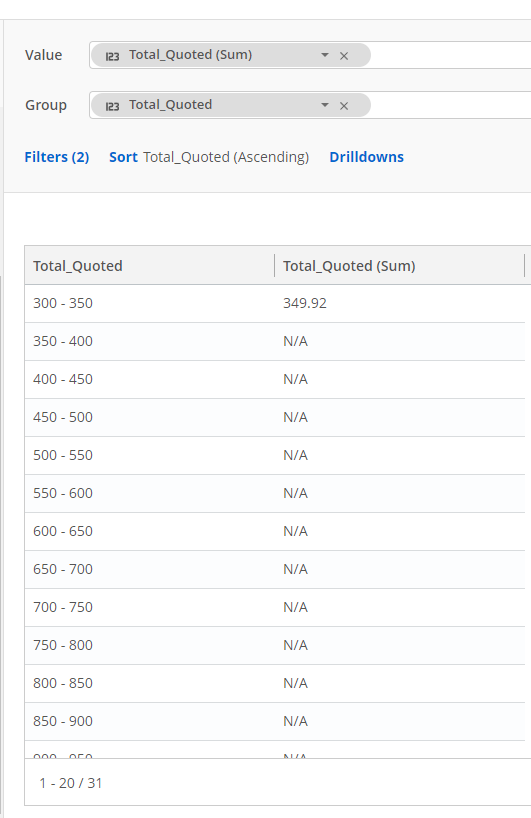Click the 349.92 sum cell
This screenshot has height=818, width=531.
pos(305,303)
